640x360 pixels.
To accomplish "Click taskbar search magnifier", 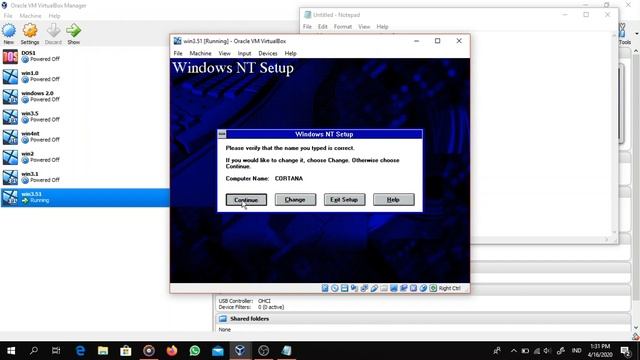I will tap(34, 351).
